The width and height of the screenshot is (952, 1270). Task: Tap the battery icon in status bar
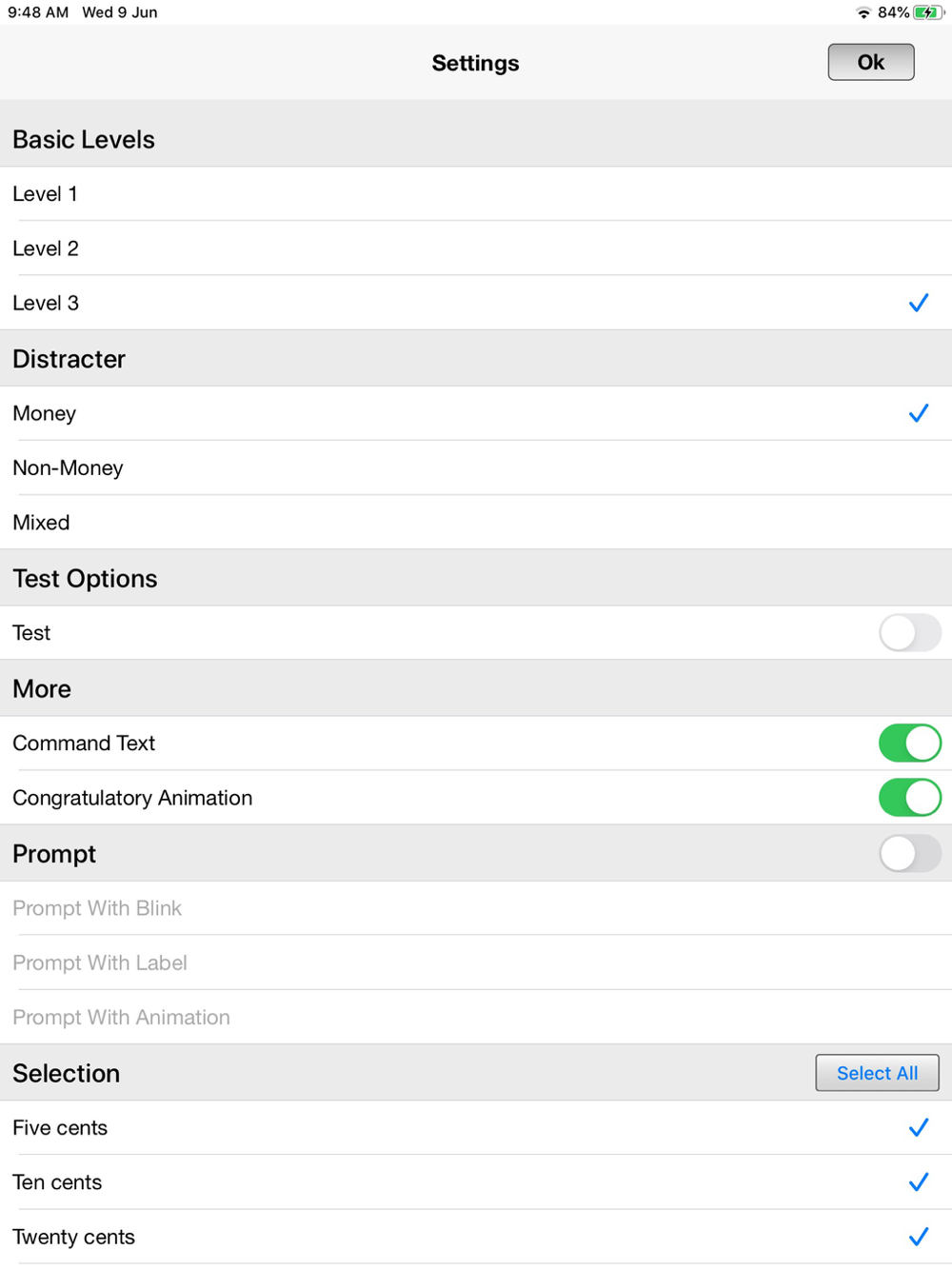point(927,12)
